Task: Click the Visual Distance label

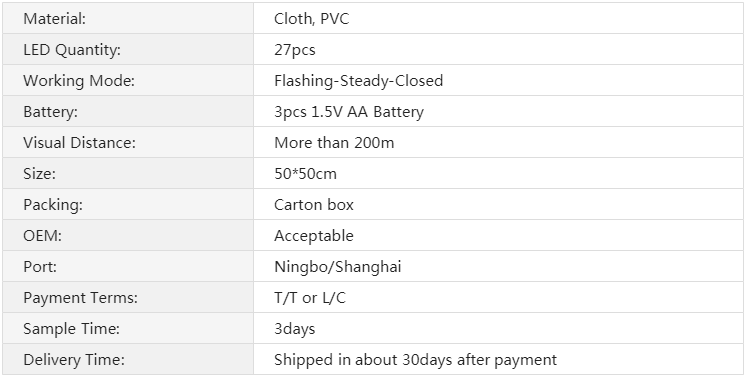Action: coord(80,143)
